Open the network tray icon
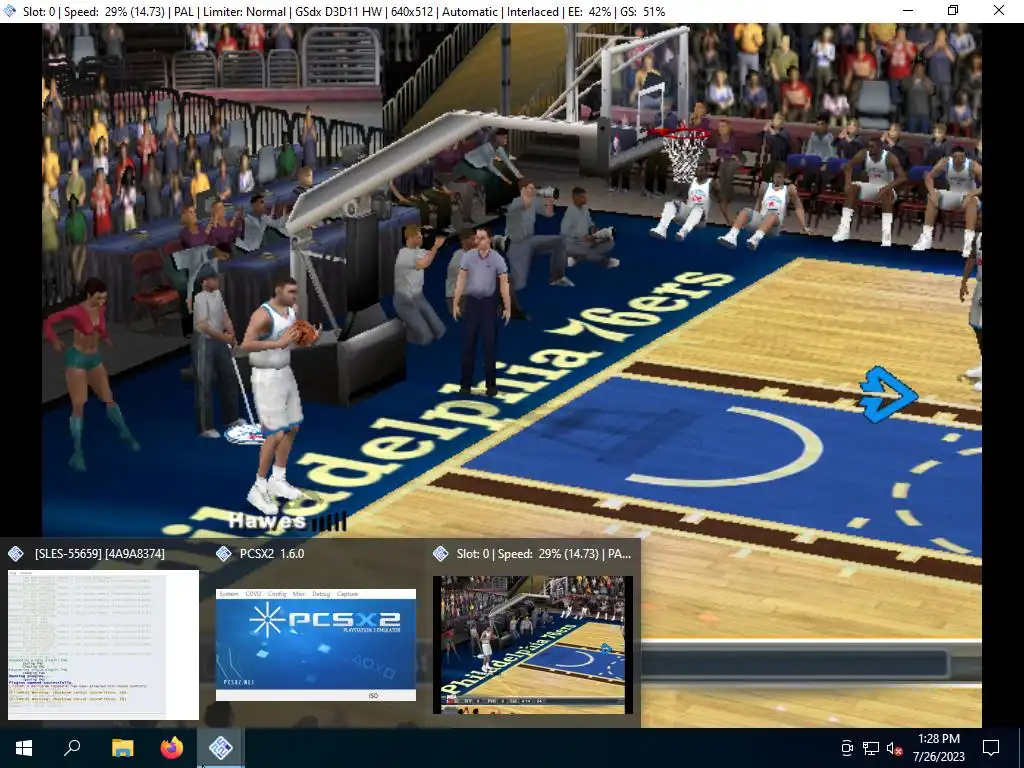This screenshot has width=1024, height=768. 871,748
